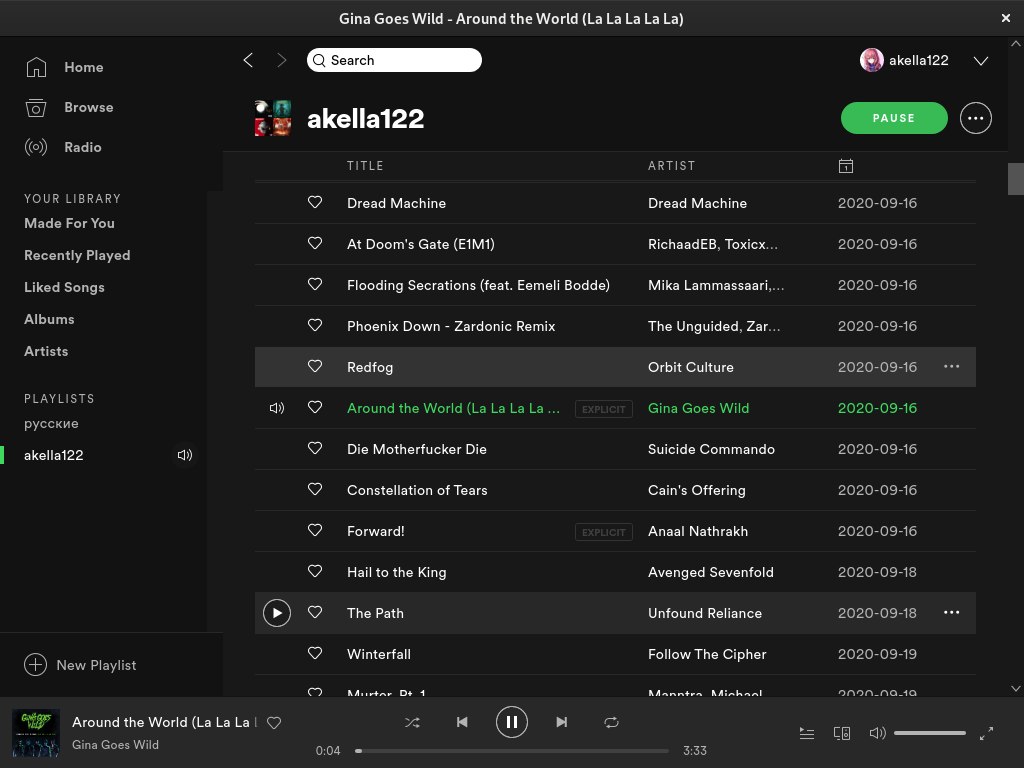Viewport: 1024px width, 768px height.
Task: Click the green PAUSE button
Action: coord(894,118)
